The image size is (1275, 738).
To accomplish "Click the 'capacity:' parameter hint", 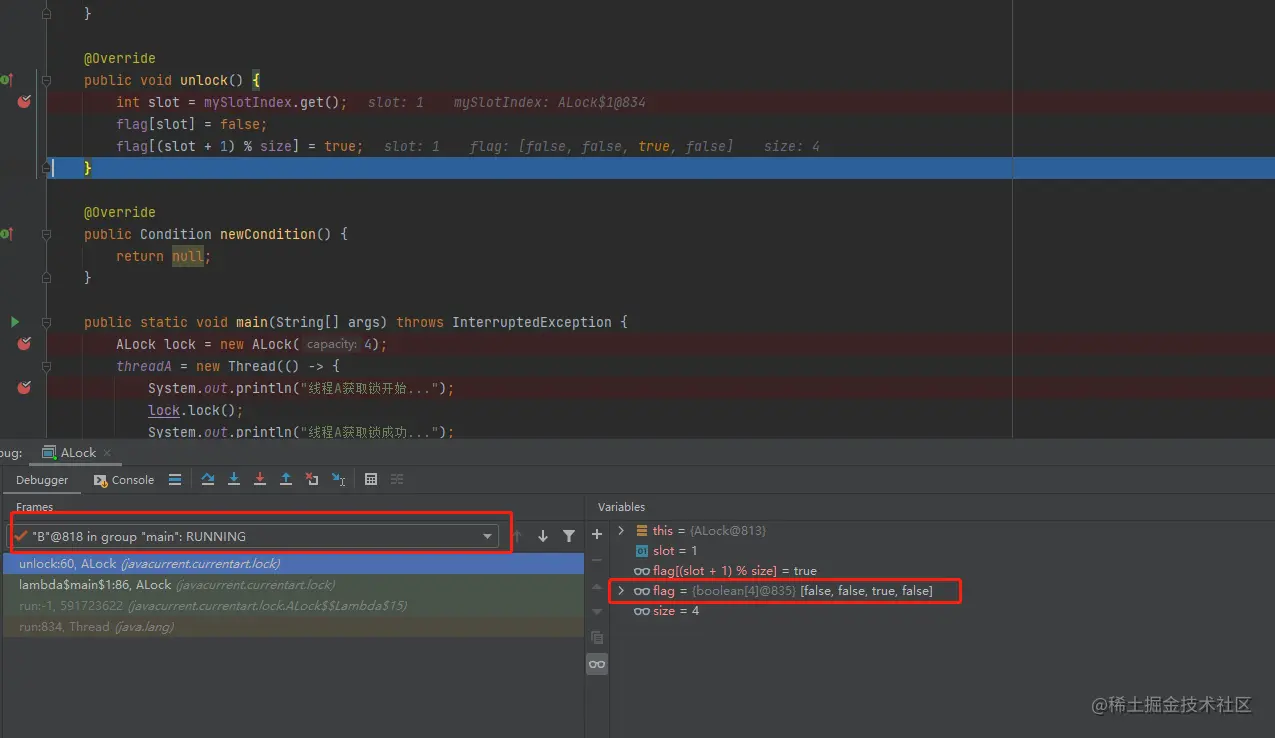I will click(332, 344).
